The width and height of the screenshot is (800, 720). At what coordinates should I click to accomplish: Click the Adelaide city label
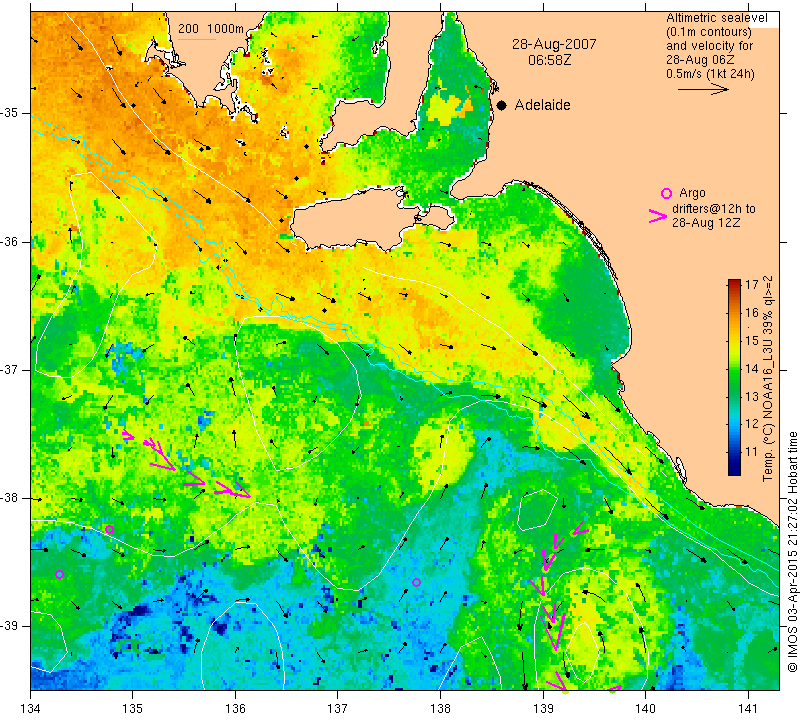[x=542, y=105]
